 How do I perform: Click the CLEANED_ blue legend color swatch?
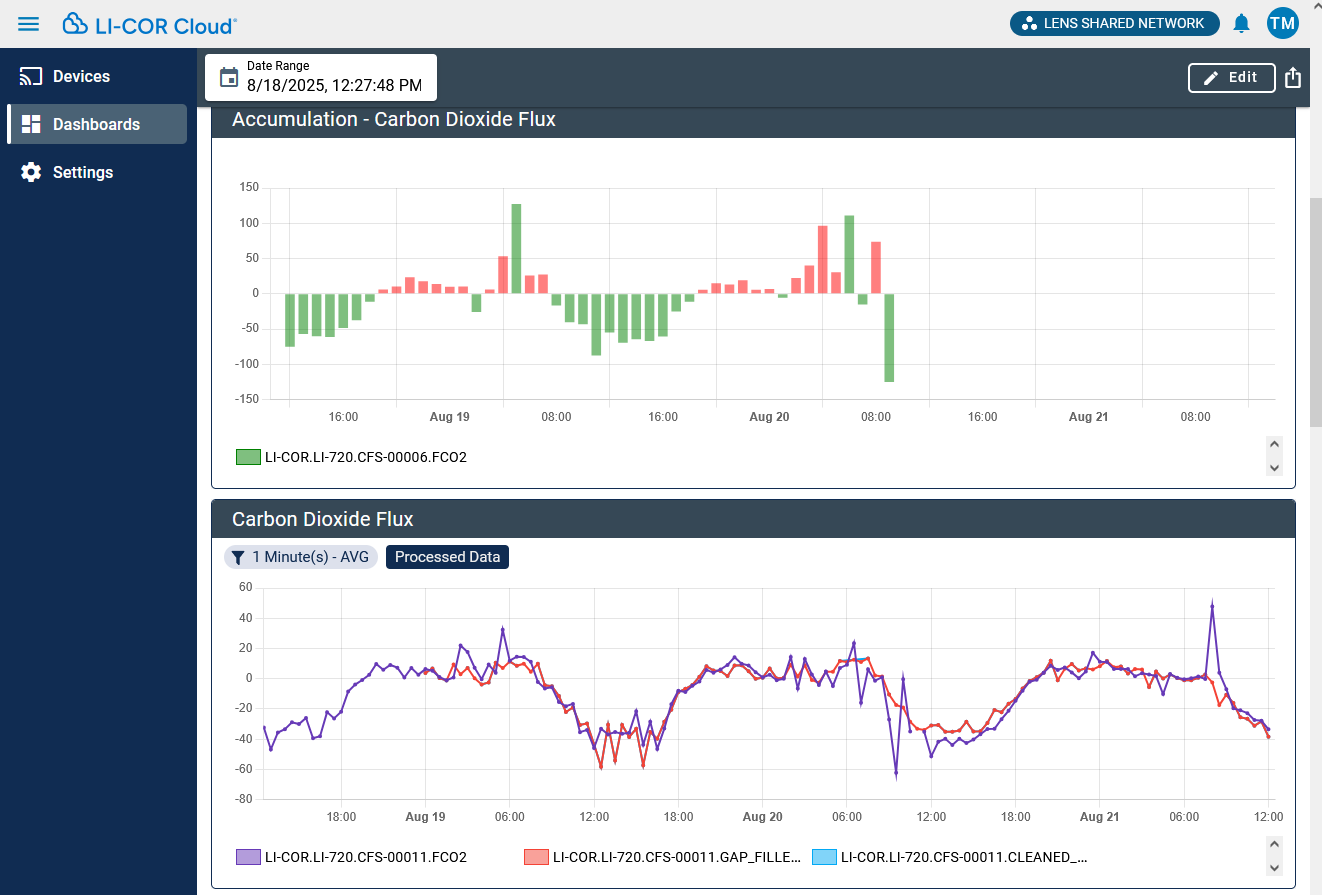pos(824,857)
